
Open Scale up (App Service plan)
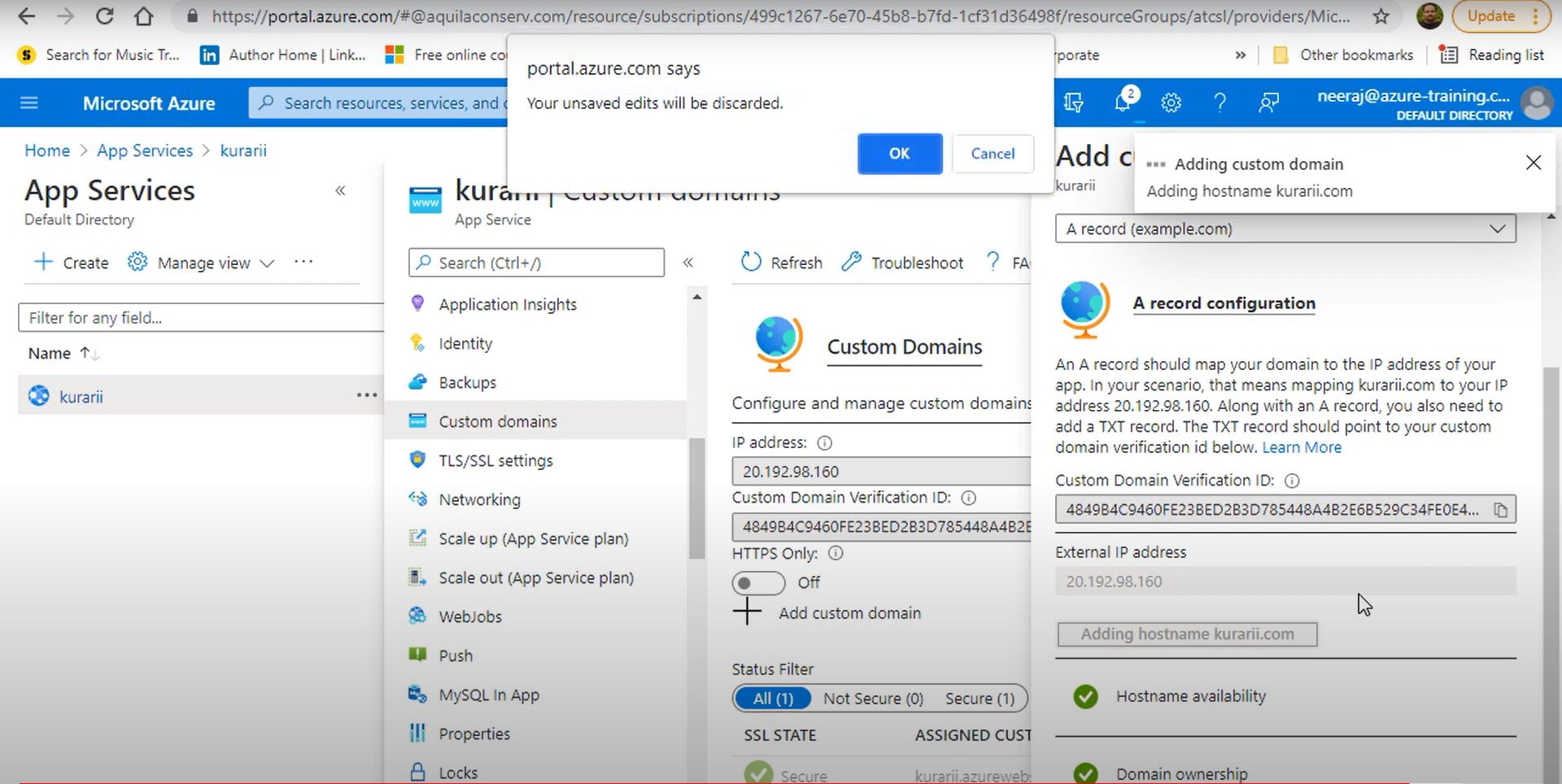point(533,538)
